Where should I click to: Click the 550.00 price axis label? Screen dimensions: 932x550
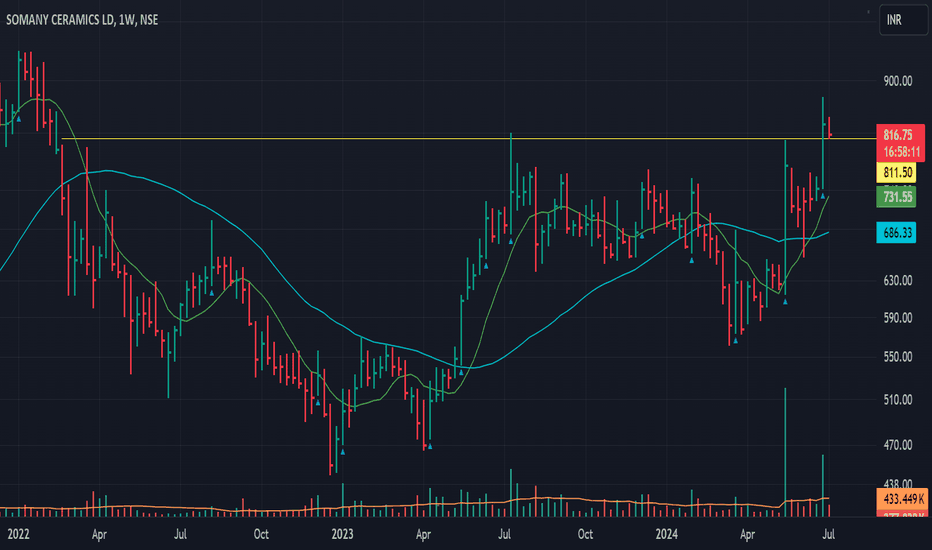coord(898,357)
